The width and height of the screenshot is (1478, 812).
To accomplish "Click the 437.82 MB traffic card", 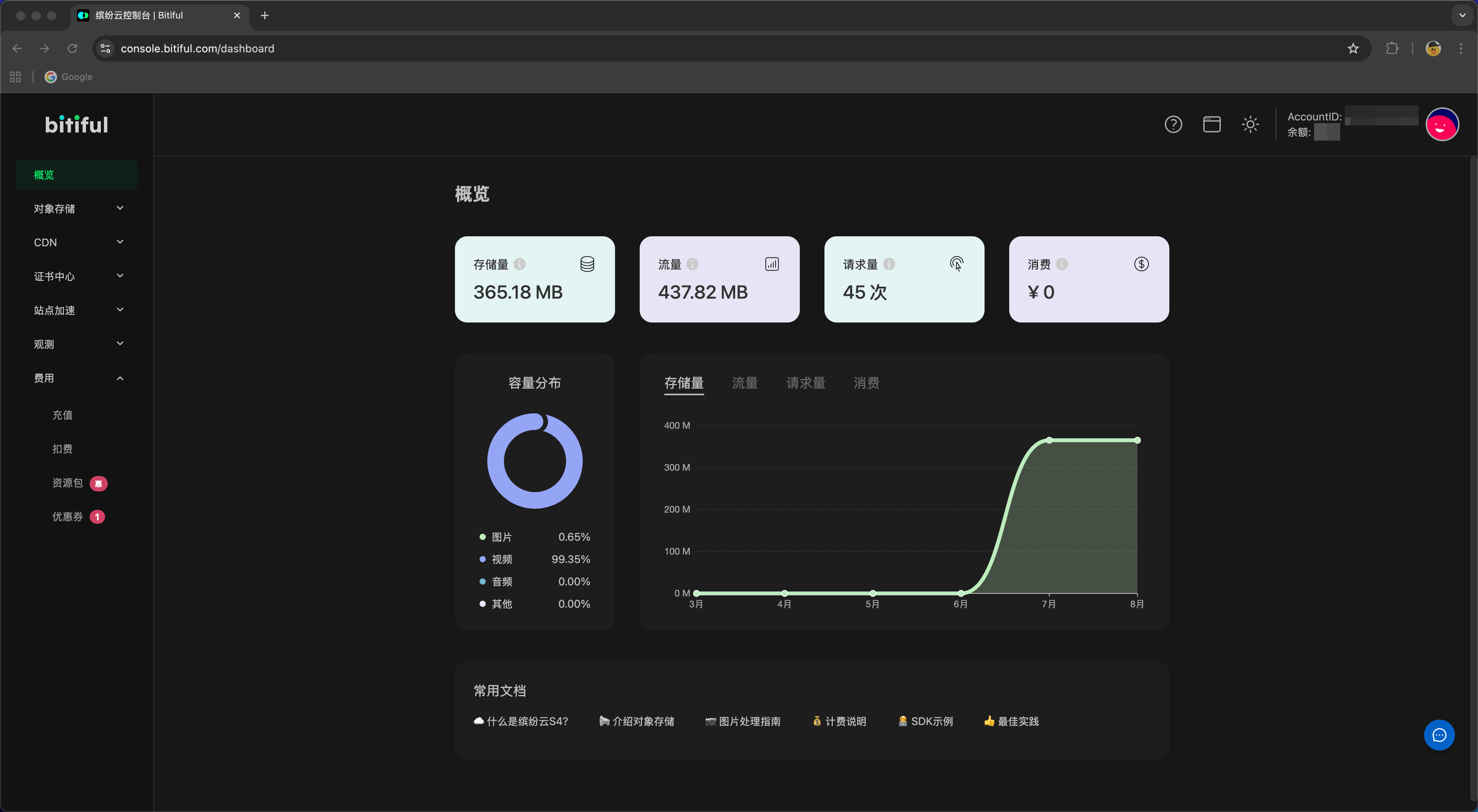I will tap(719, 279).
